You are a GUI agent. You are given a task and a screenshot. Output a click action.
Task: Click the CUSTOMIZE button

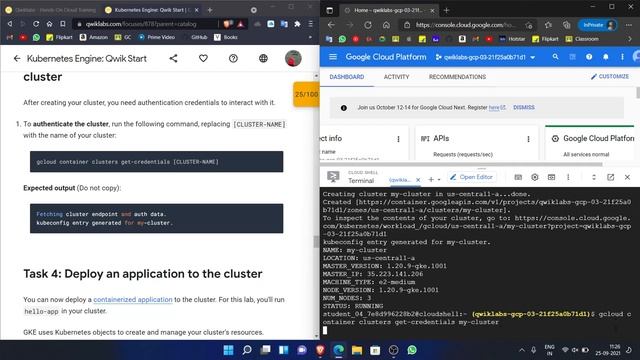(x=610, y=76)
